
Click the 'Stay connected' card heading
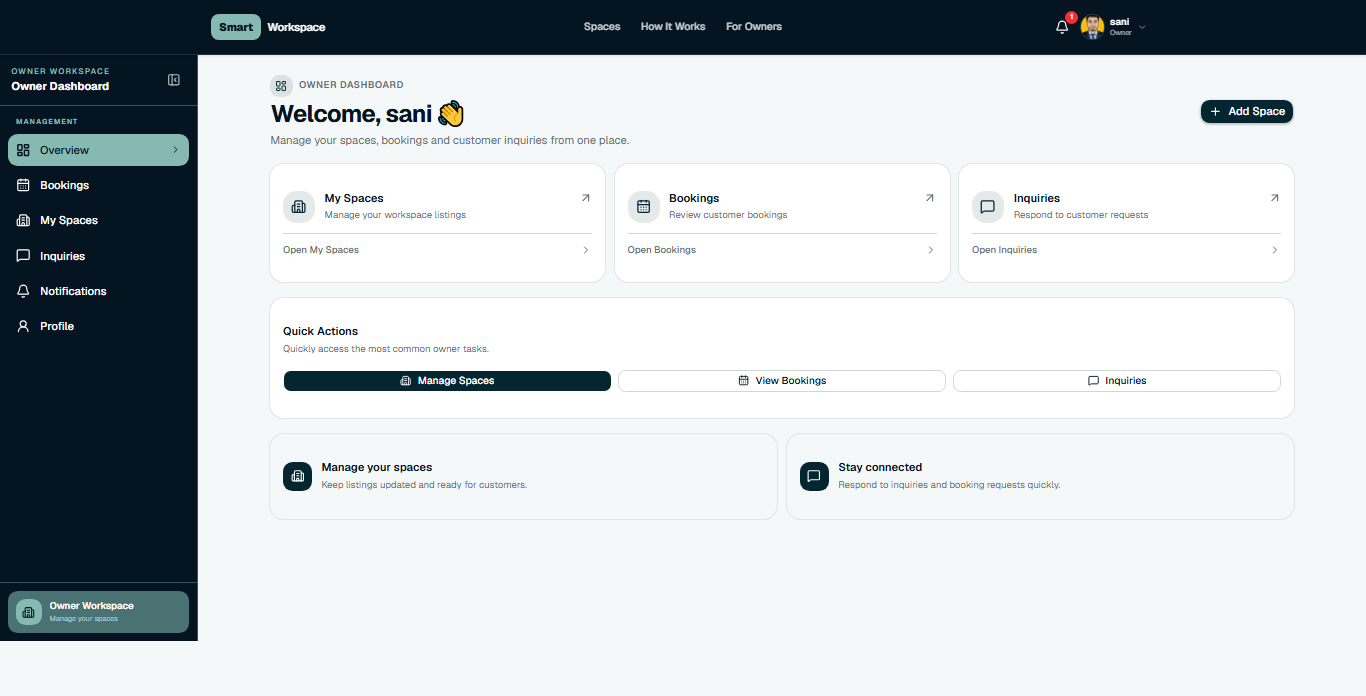pos(880,467)
